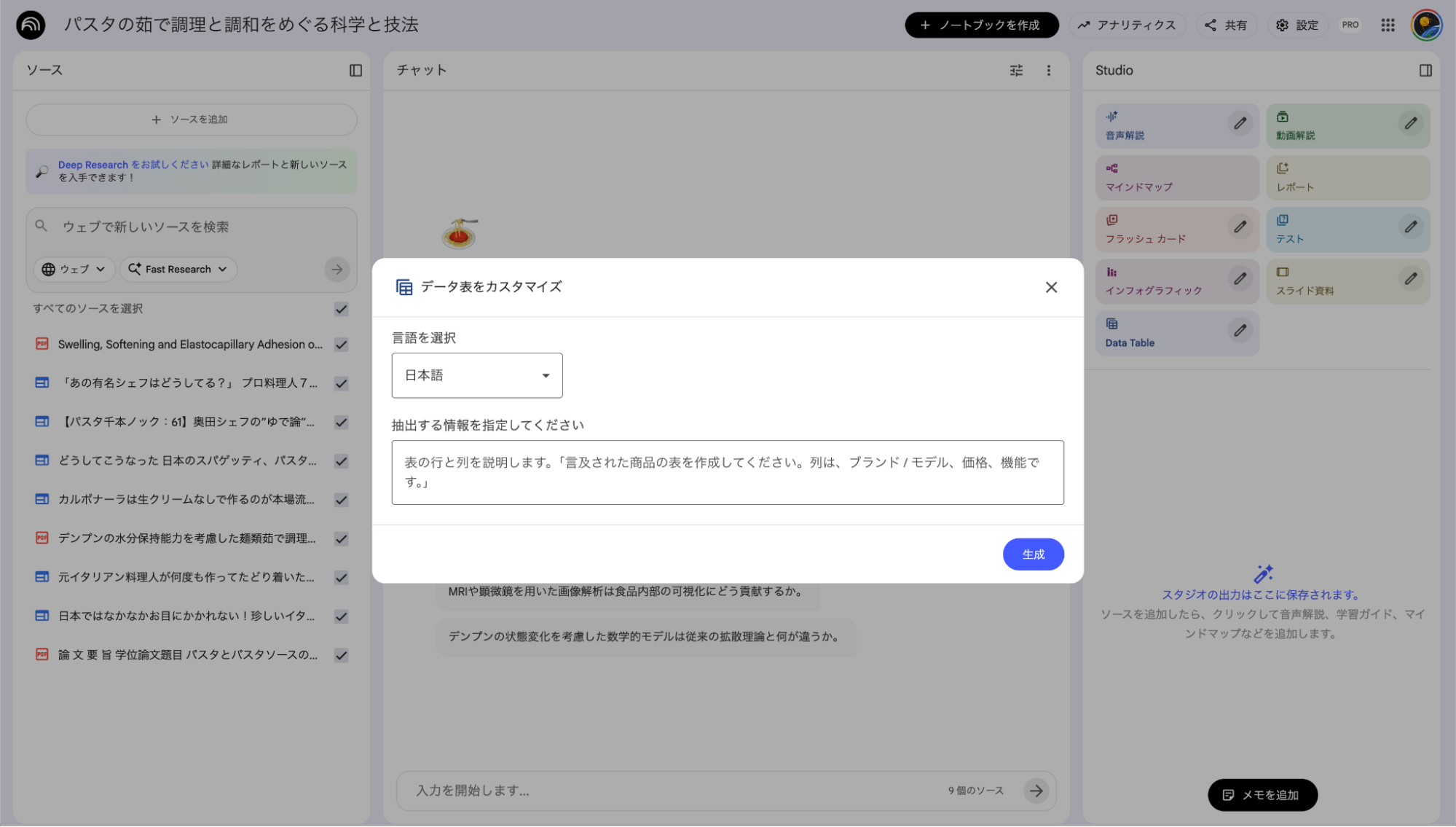Expand the ウェブ source filter dropdown

[x=74, y=269]
